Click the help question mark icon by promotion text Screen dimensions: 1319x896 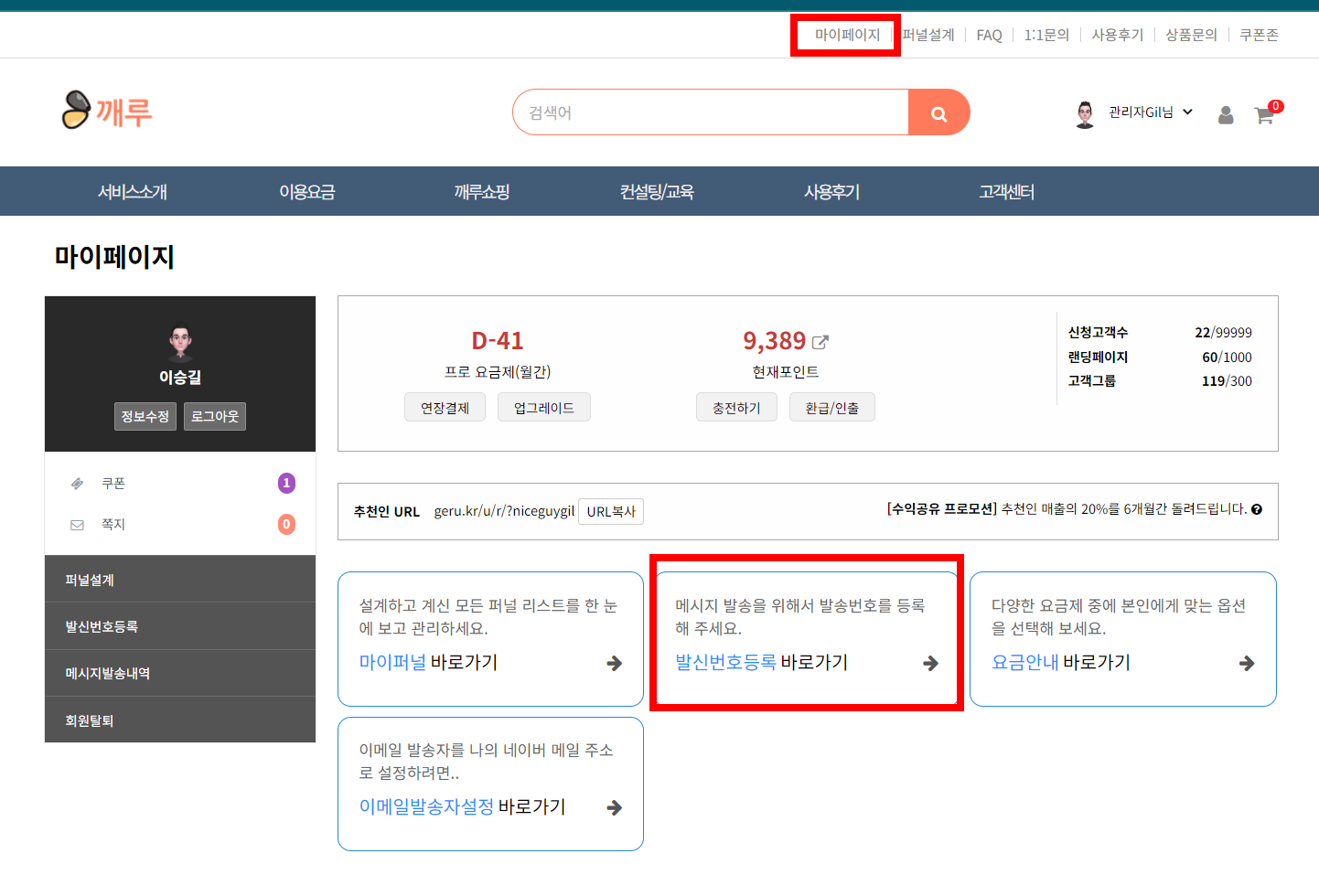coord(1257,509)
